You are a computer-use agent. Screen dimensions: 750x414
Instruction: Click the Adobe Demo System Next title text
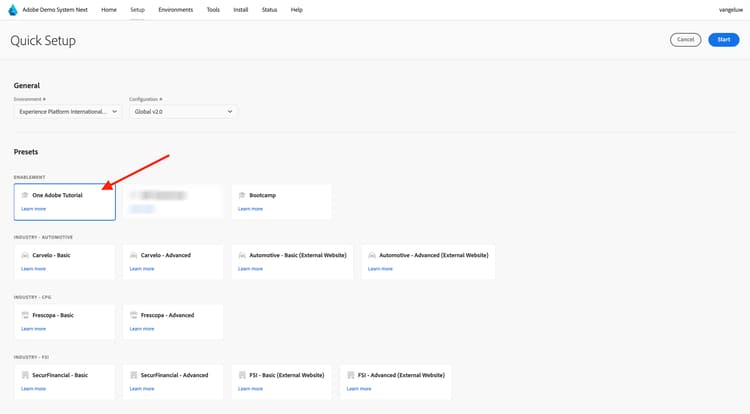click(x=55, y=10)
